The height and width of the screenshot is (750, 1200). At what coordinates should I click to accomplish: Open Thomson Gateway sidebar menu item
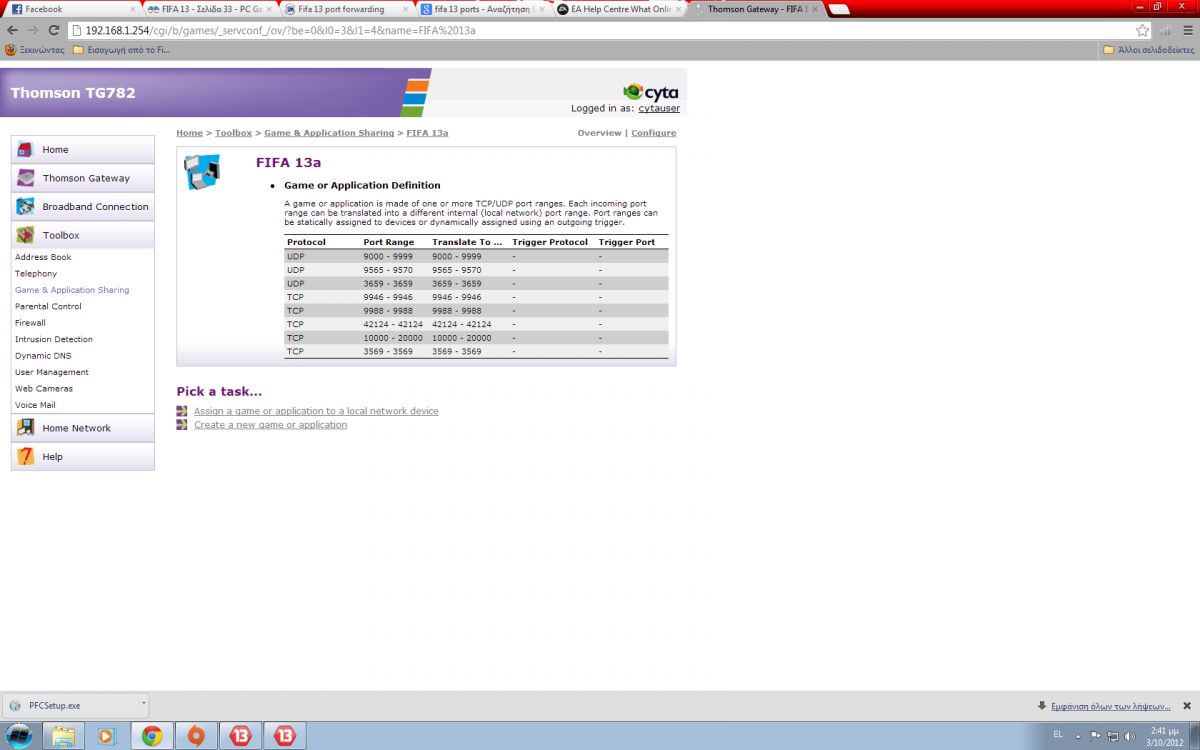[83, 178]
